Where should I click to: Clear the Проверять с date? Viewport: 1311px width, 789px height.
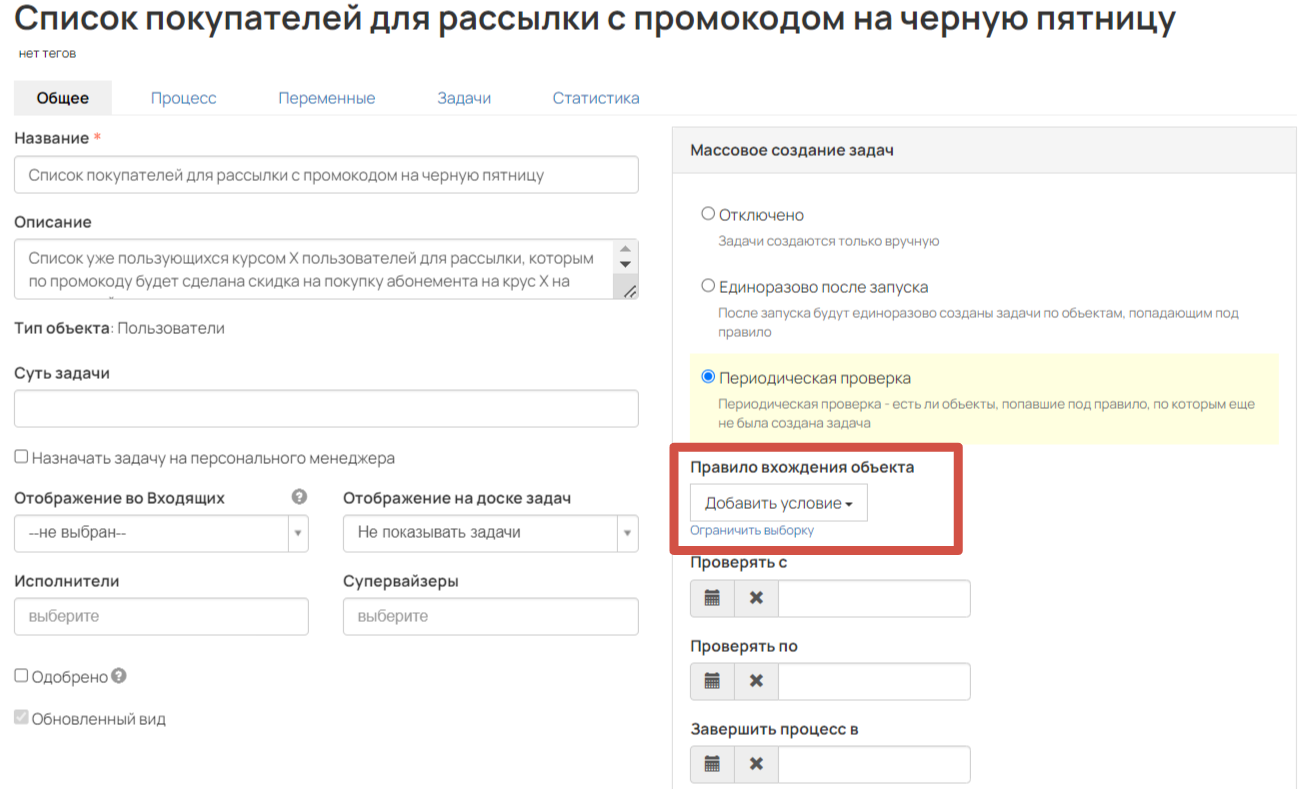click(x=756, y=598)
